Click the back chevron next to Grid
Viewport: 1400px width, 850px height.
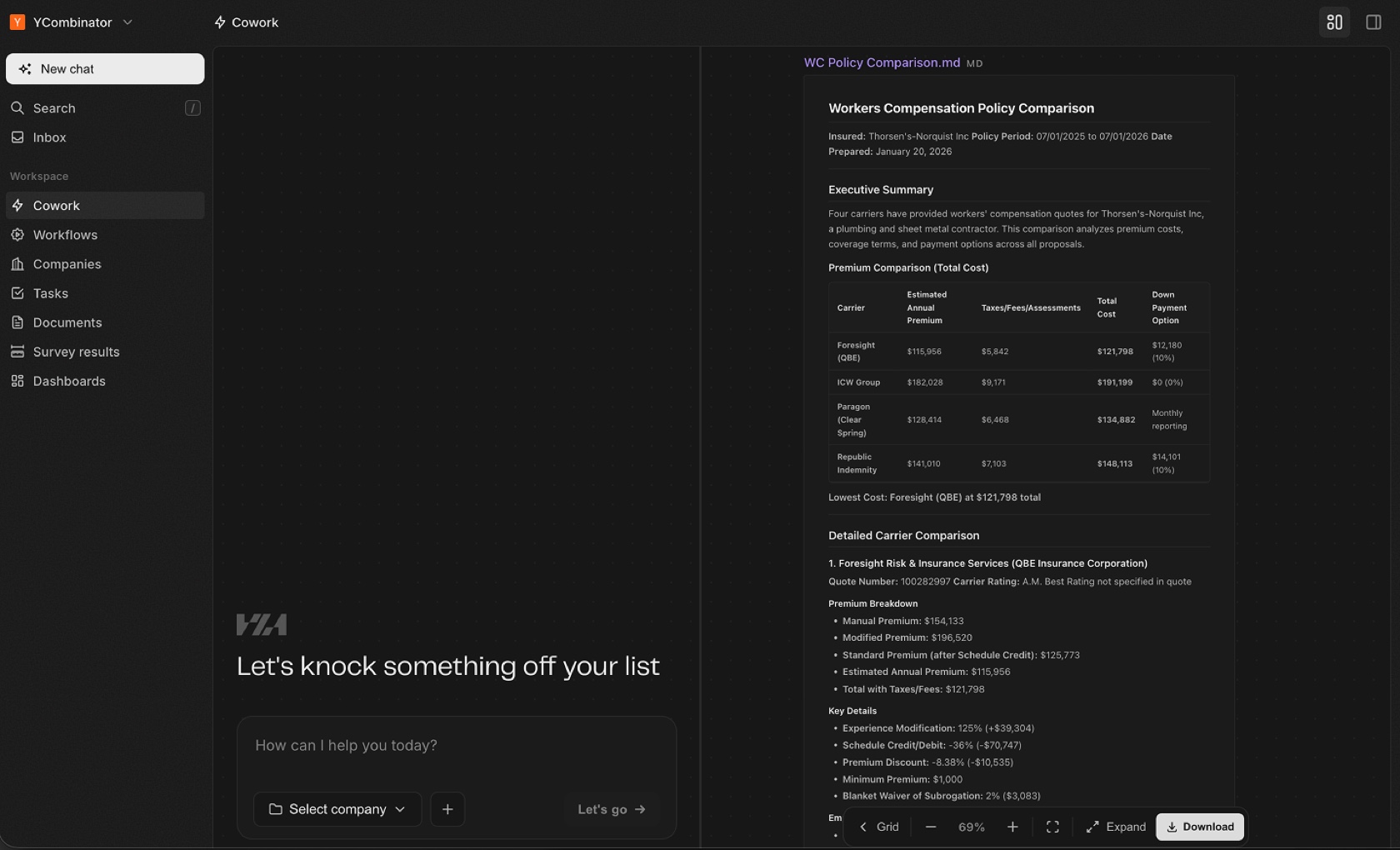click(x=863, y=827)
